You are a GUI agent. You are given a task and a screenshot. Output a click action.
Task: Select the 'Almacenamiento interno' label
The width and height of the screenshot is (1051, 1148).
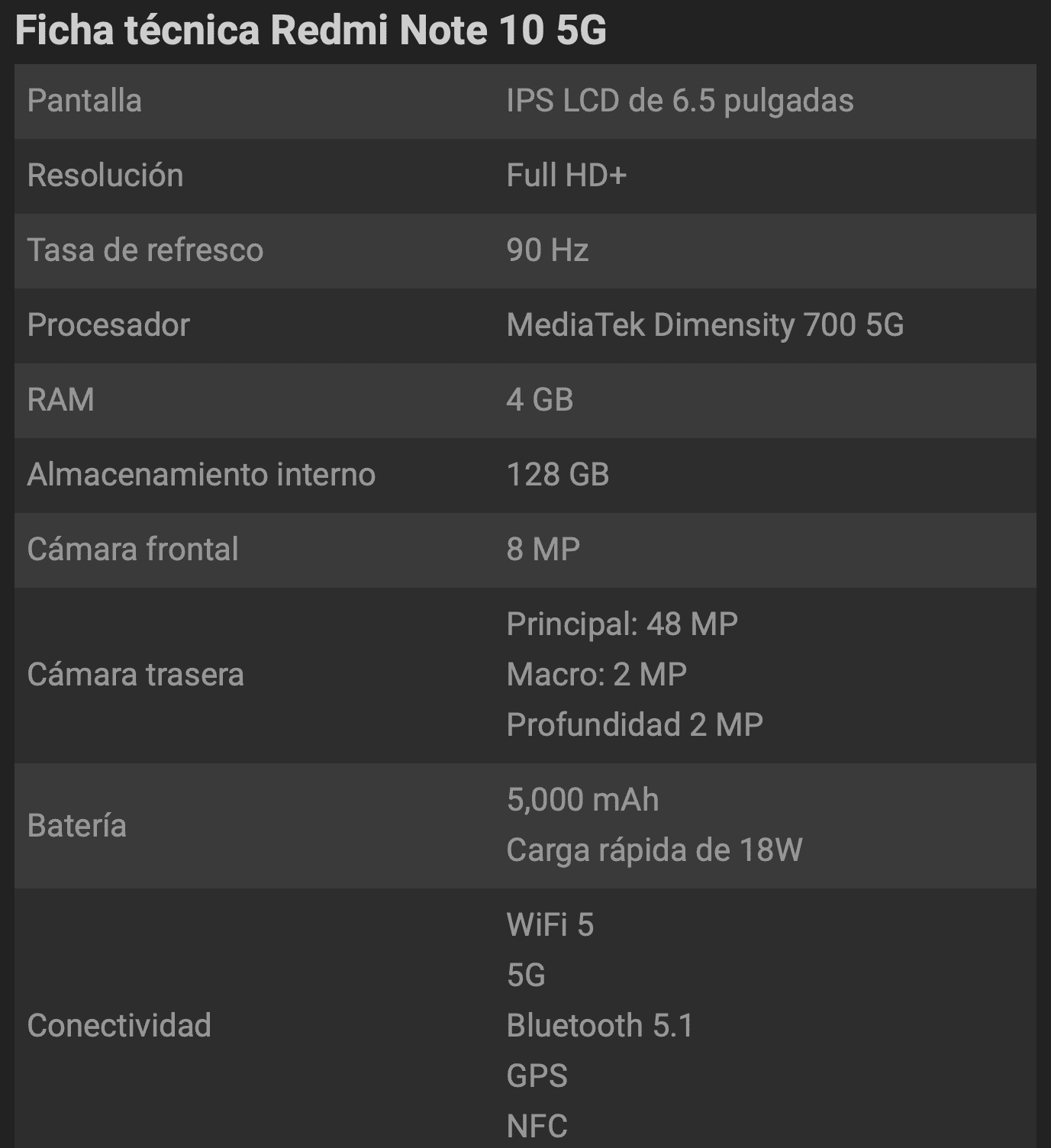pos(201,475)
